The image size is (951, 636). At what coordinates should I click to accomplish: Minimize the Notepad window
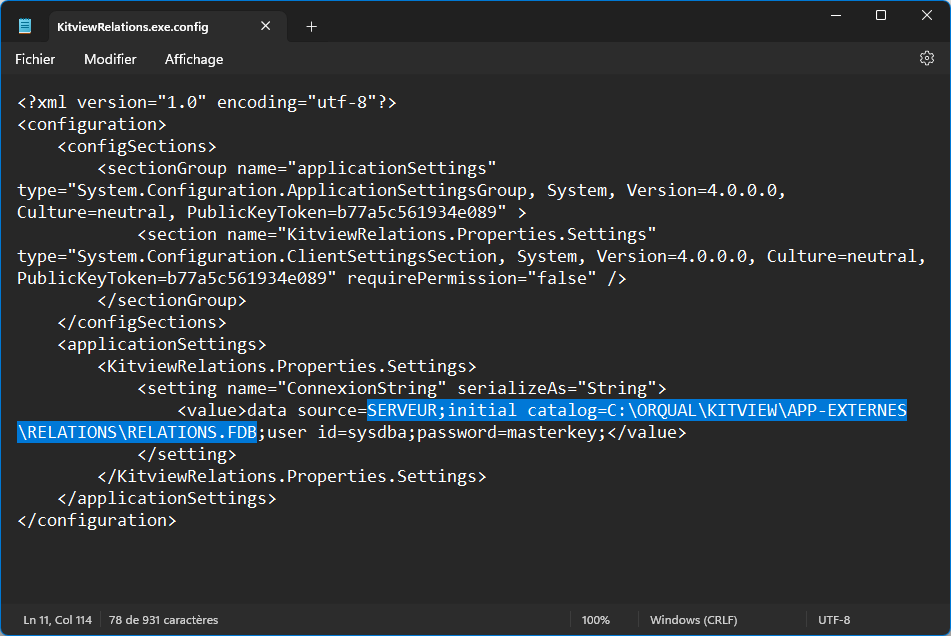point(835,15)
